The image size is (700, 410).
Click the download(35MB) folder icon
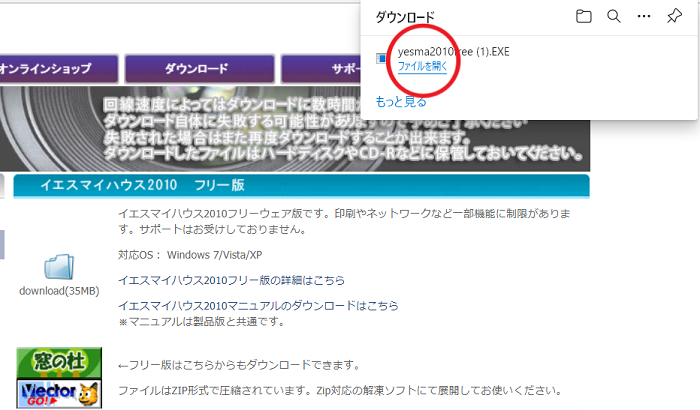pyautogui.click(x=59, y=267)
